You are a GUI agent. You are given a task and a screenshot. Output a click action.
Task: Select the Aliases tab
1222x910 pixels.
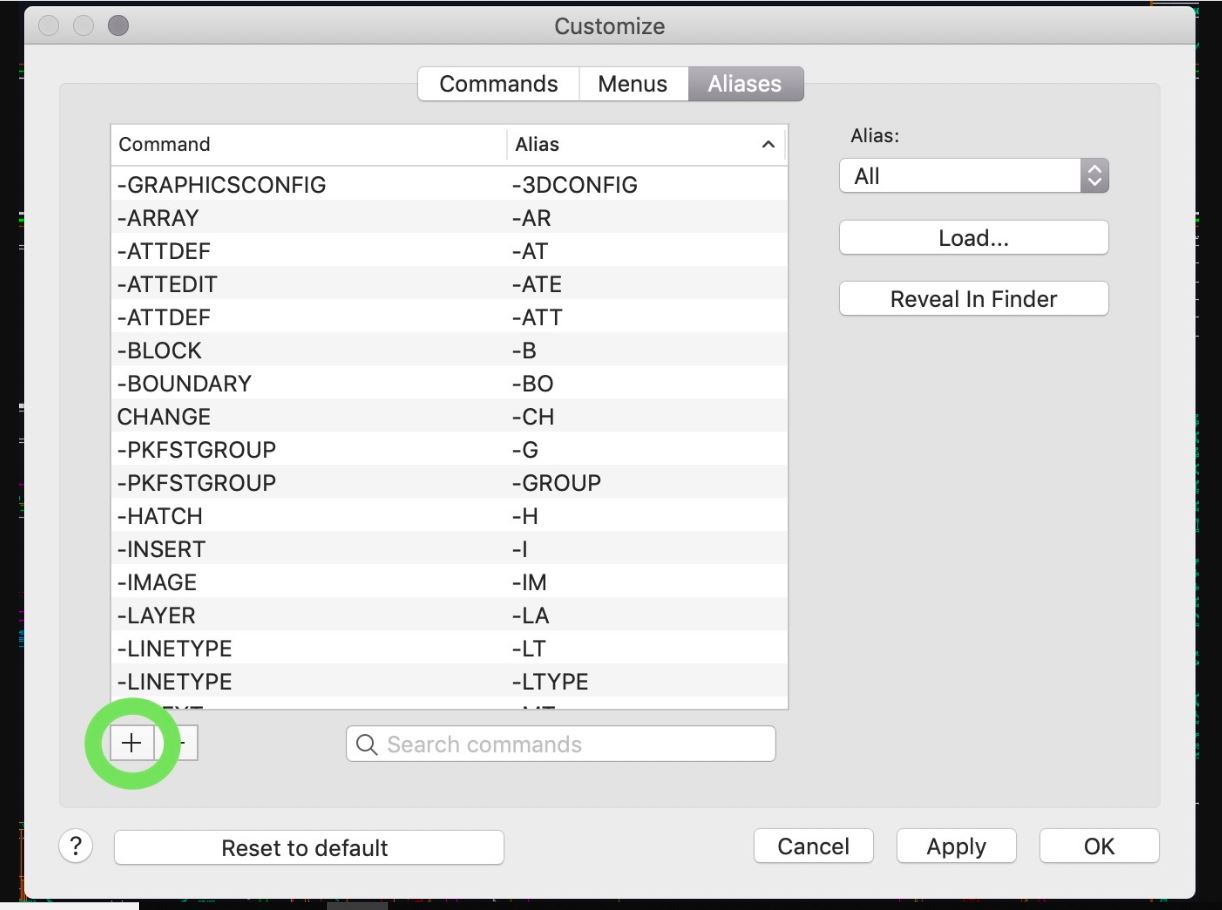click(744, 84)
